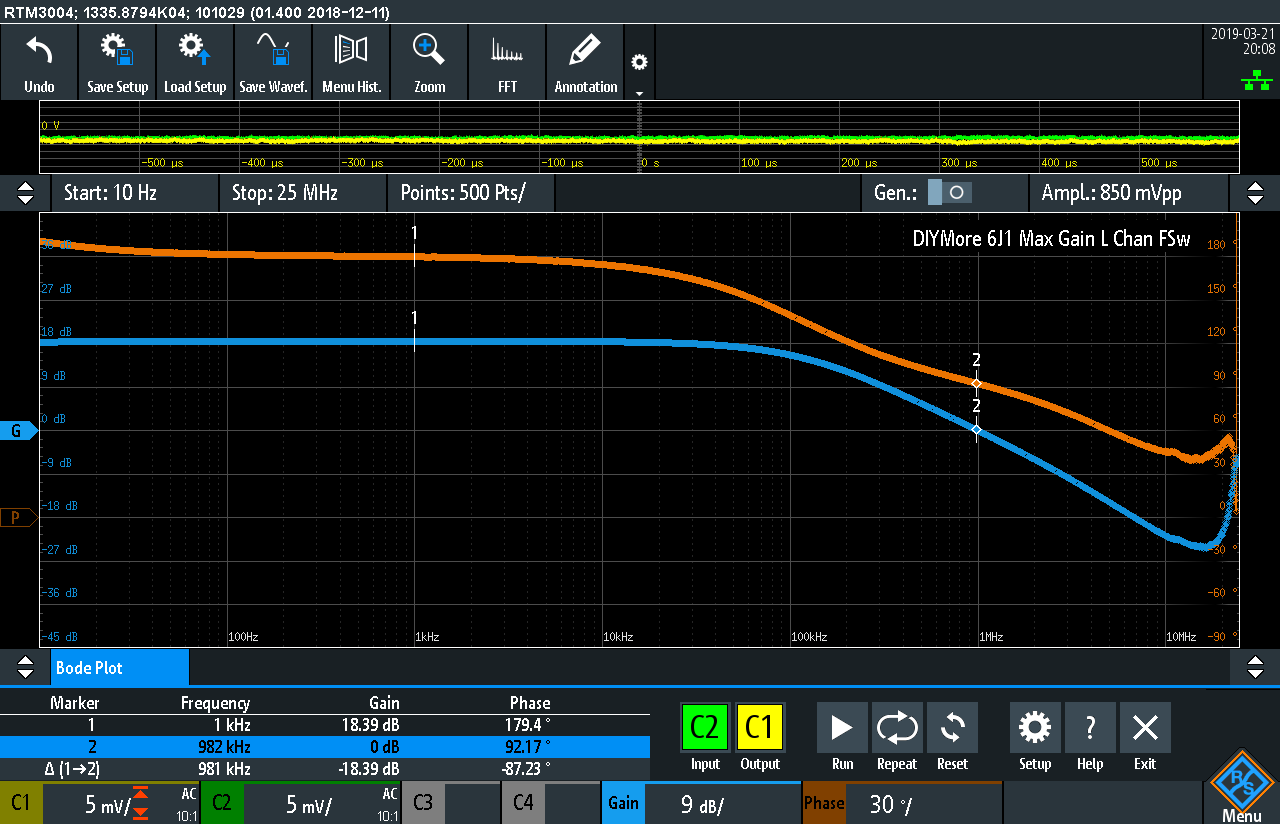Adjust the Gain scale 9 dB/

coord(701,803)
